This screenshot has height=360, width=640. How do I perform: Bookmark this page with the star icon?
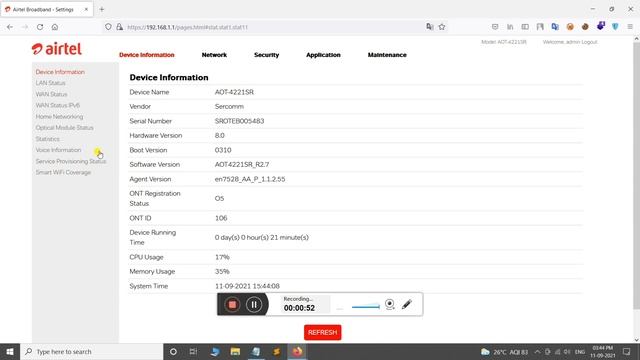442,27
